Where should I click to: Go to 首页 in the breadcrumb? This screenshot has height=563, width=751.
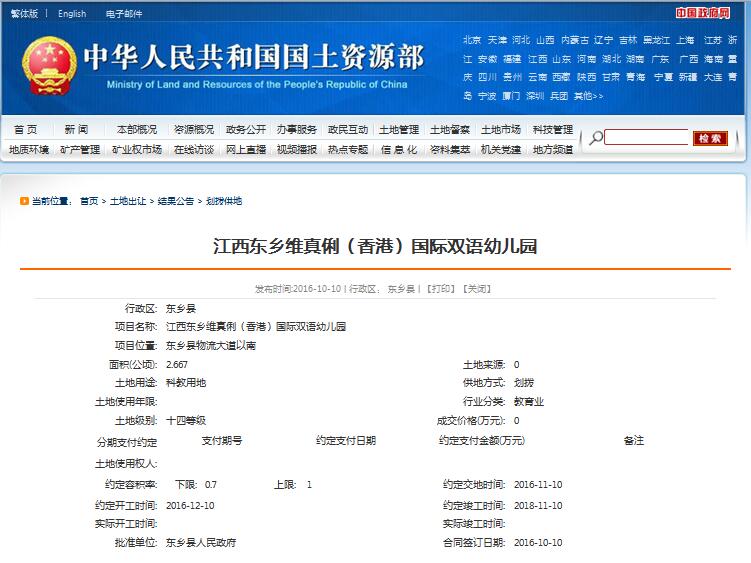tap(89, 201)
